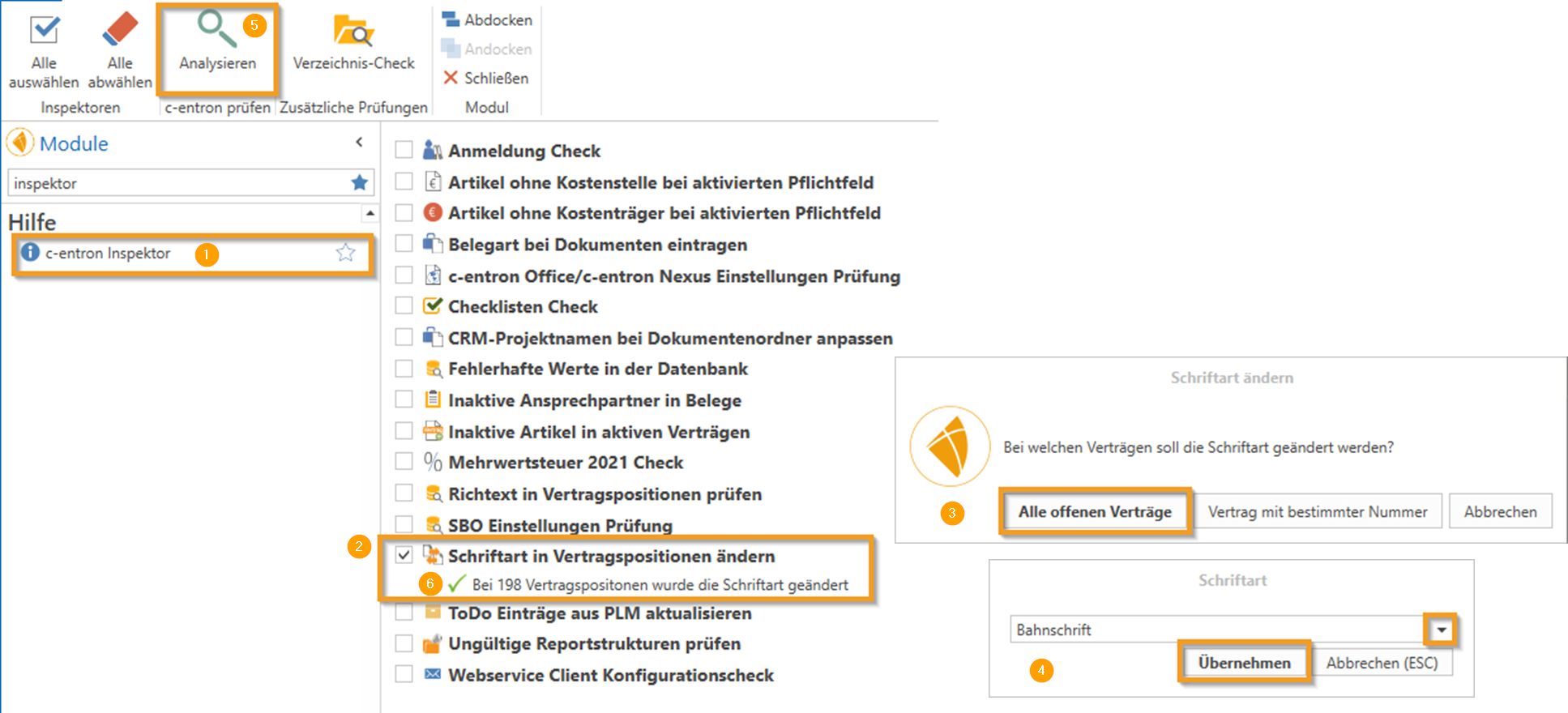The width and height of the screenshot is (1568, 713).
Task: Collapse the Module panel chevron
Action: [359, 143]
